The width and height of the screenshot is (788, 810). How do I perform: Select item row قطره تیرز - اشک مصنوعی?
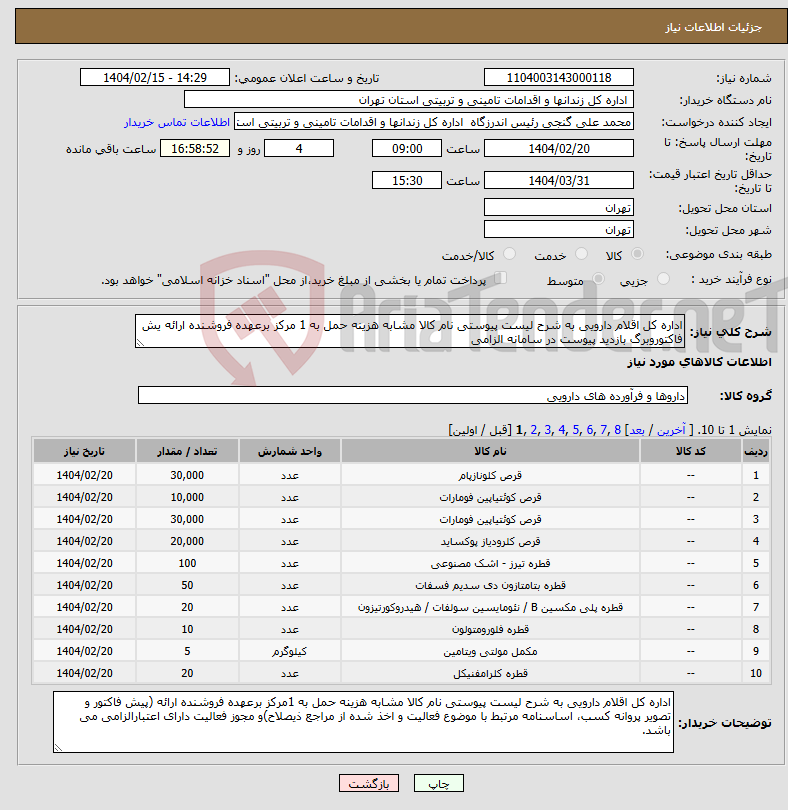point(401,563)
